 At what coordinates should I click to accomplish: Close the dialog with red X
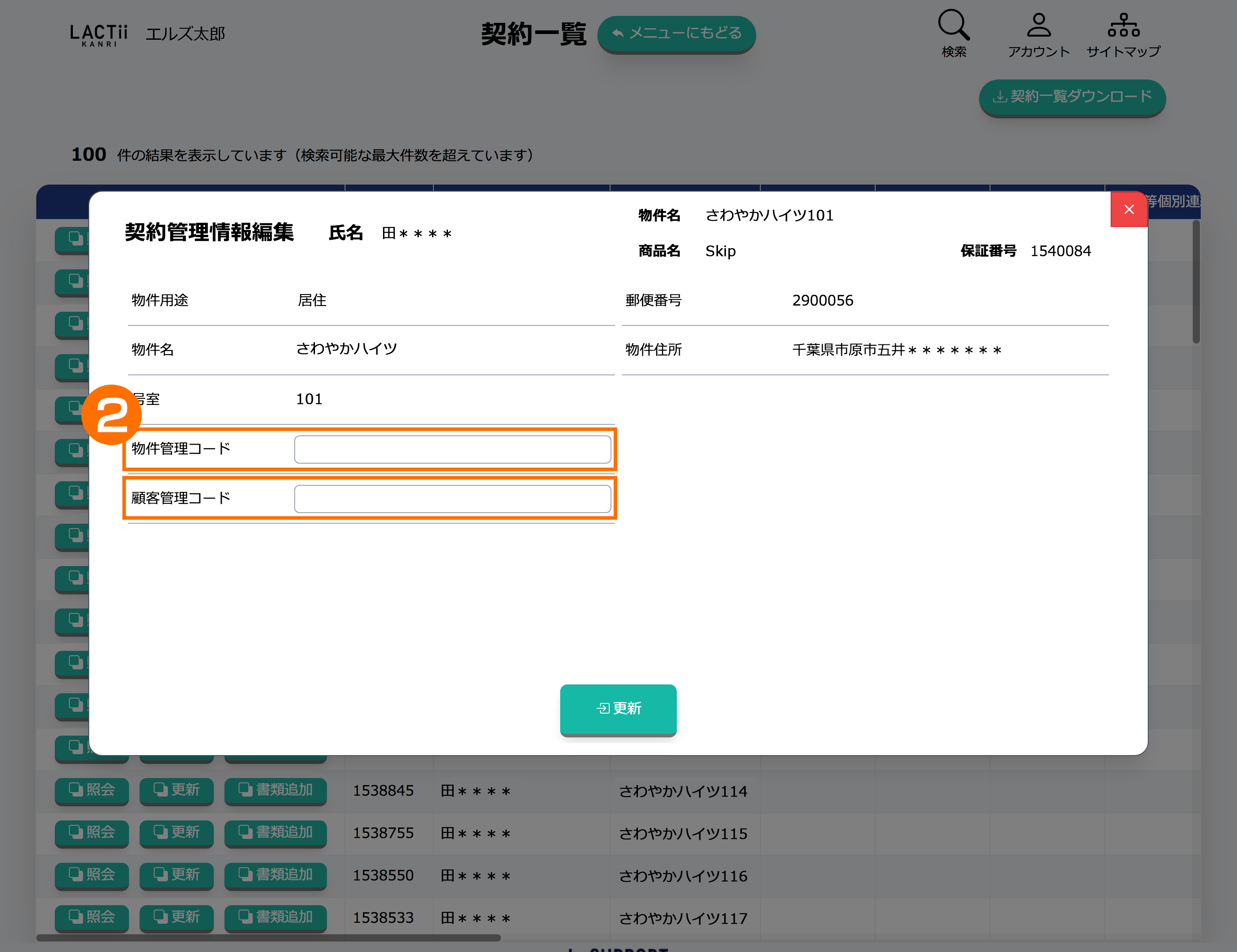tap(1128, 209)
